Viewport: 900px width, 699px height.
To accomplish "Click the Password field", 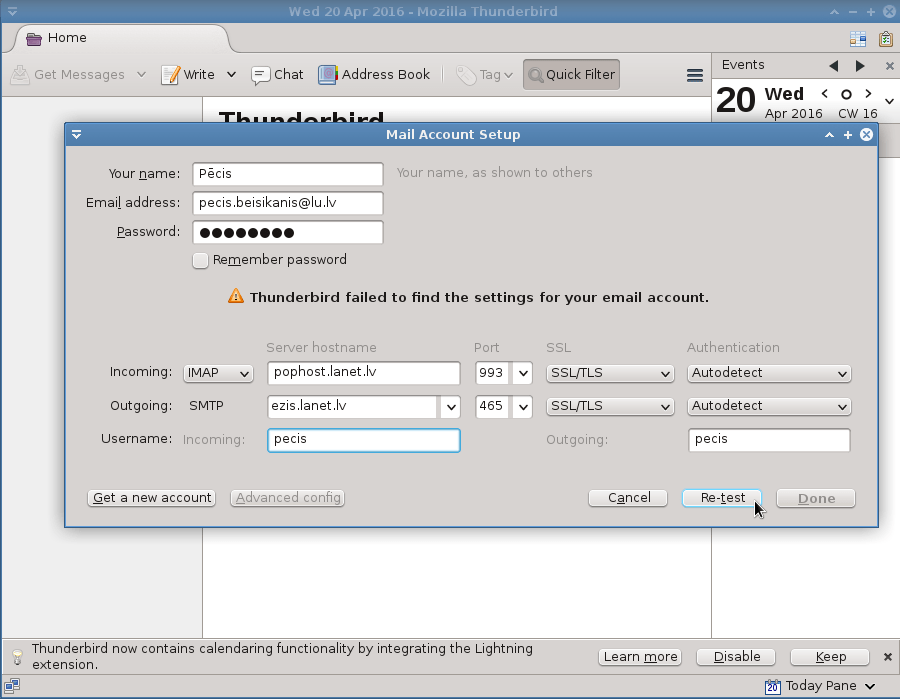I will pyautogui.click(x=288, y=232).
